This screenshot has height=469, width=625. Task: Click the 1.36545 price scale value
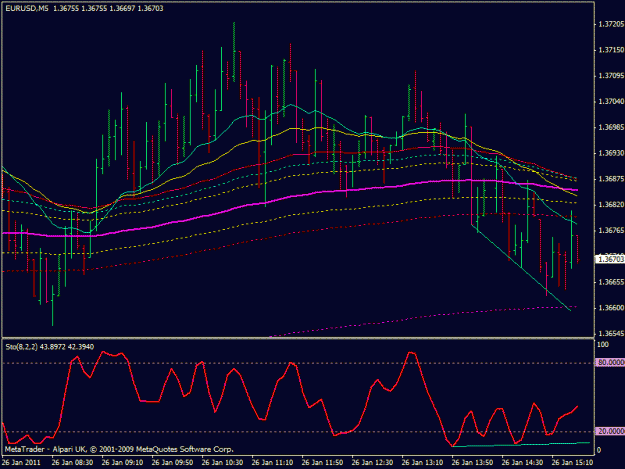[x=611, y=334]
